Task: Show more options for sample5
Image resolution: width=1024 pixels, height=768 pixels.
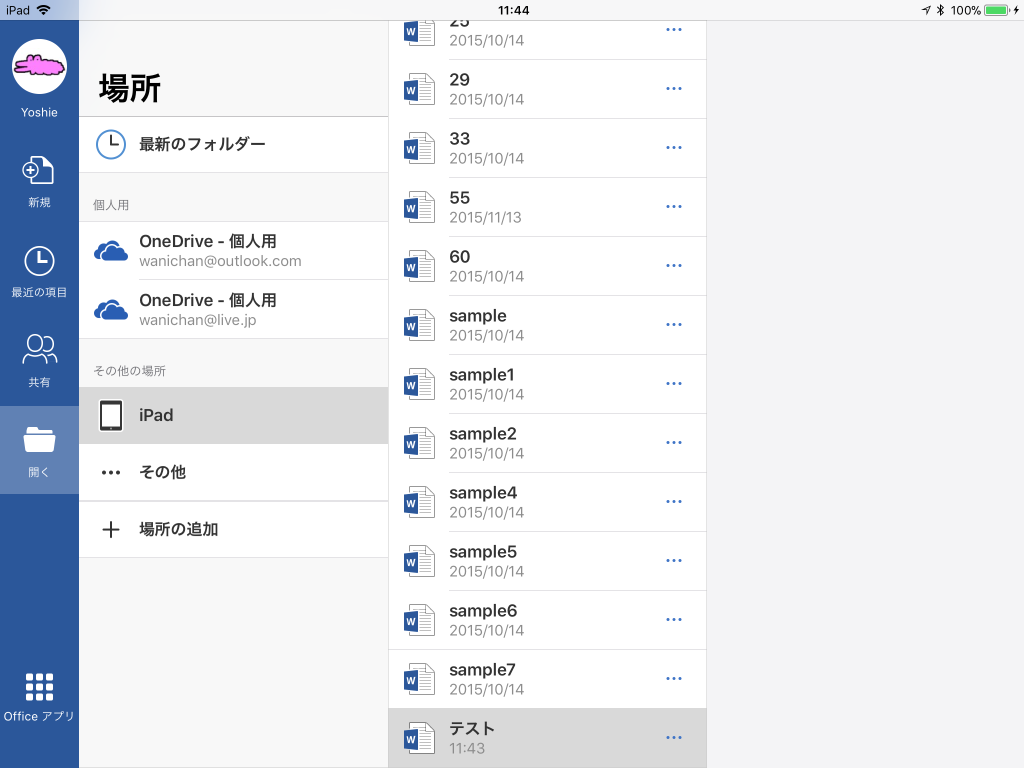Action: (674, 560)
